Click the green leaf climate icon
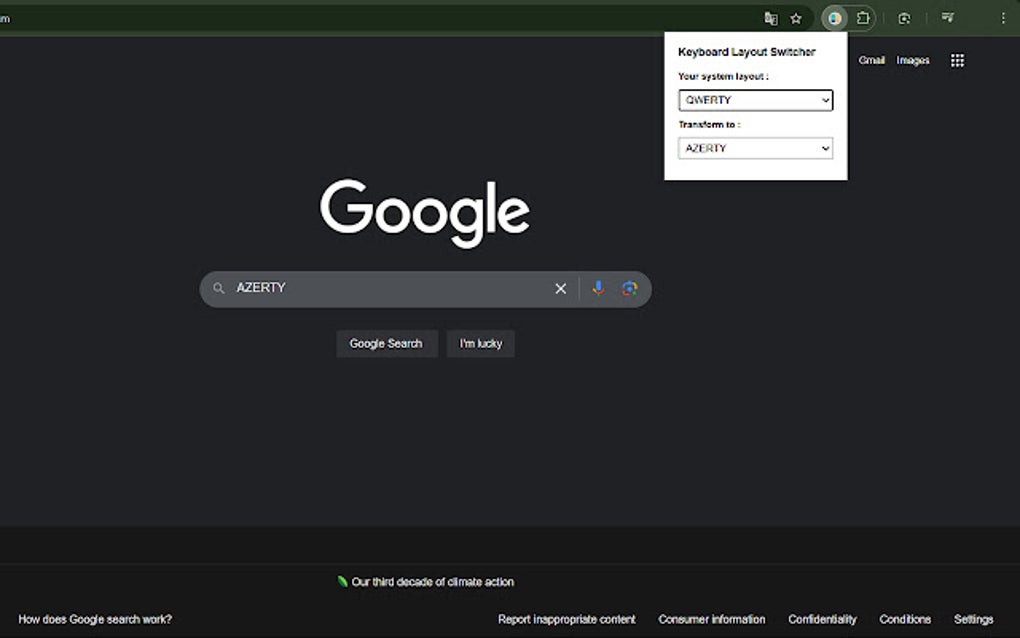 pyautogui.click(x=343, y=581)
